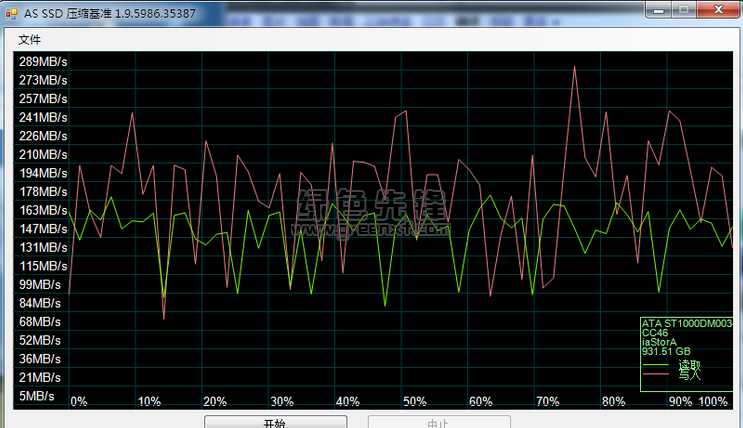Maximize the AS SSD window
Viewport: 743px width, 428px height.
[x=683, y=9]
